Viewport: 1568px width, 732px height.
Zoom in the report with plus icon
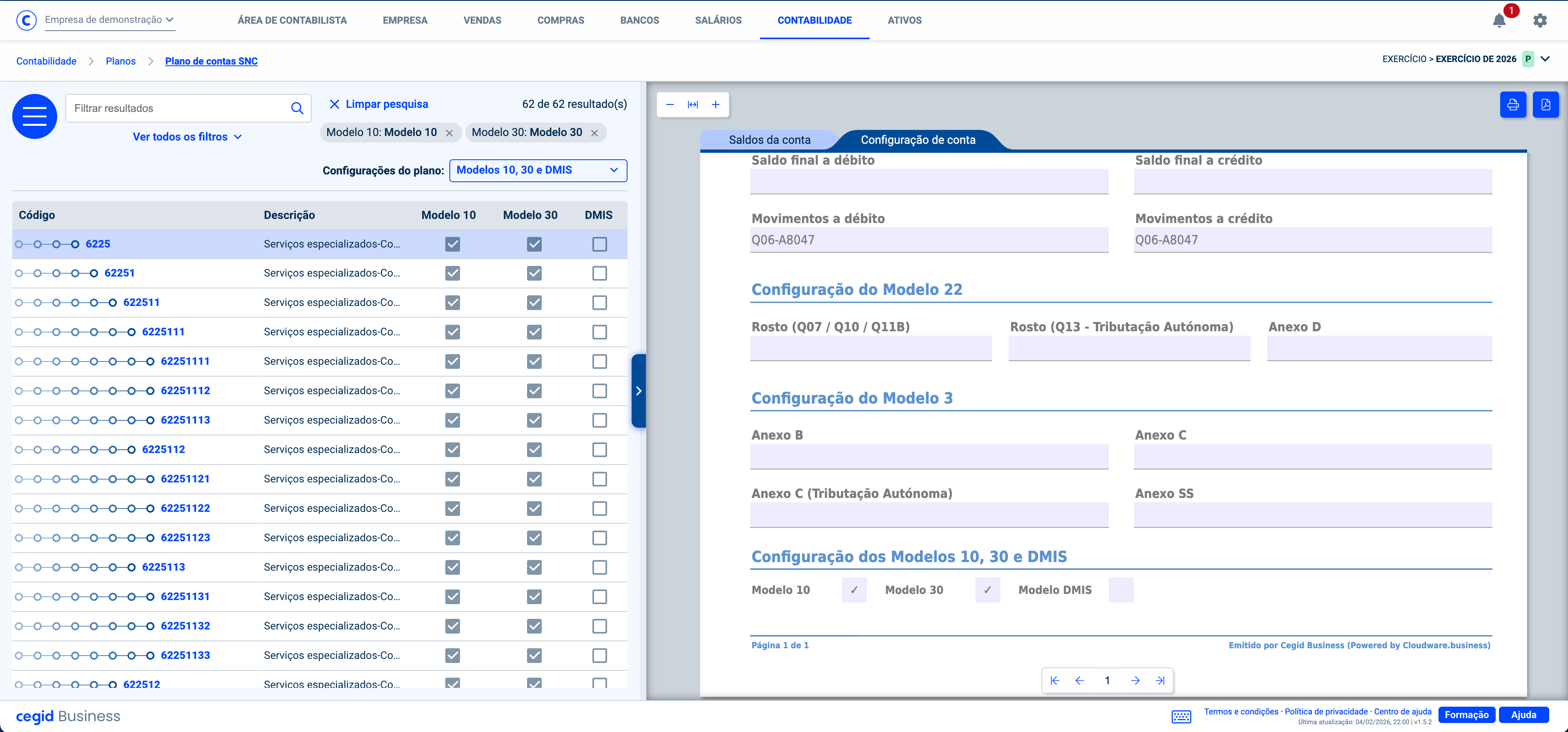point(716,105)
